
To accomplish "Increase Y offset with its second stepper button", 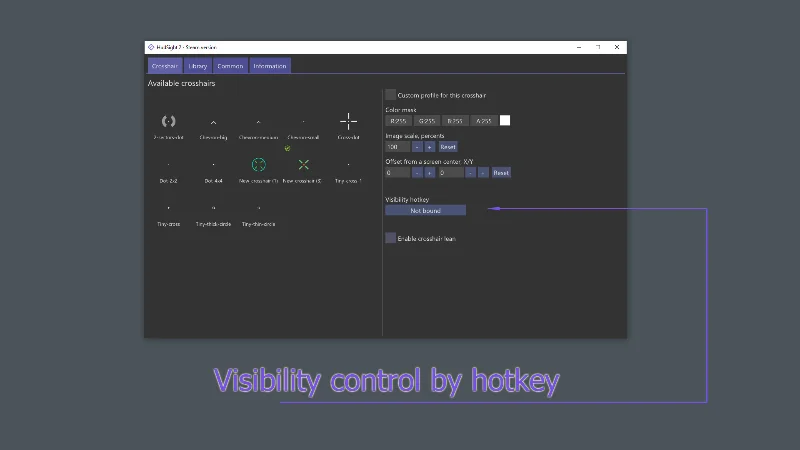I will tap(483, 172).
